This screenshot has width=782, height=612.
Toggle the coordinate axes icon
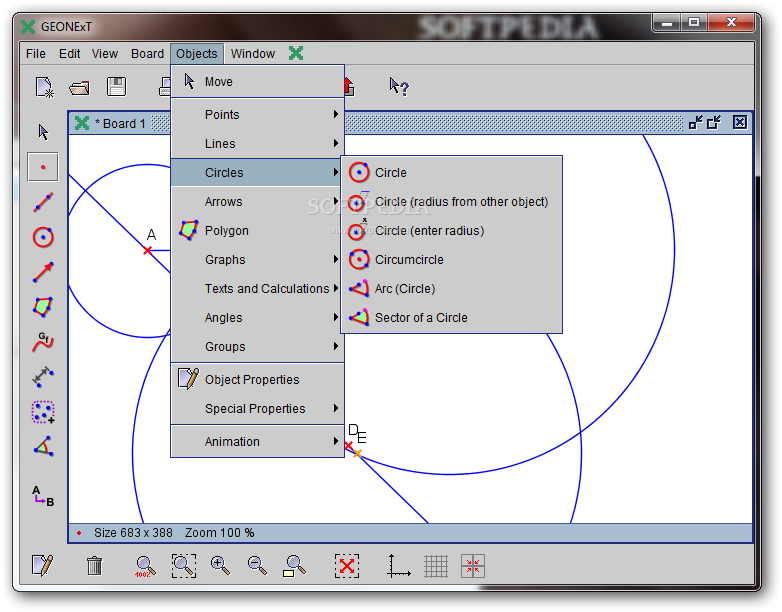click(x=398, y=566)
